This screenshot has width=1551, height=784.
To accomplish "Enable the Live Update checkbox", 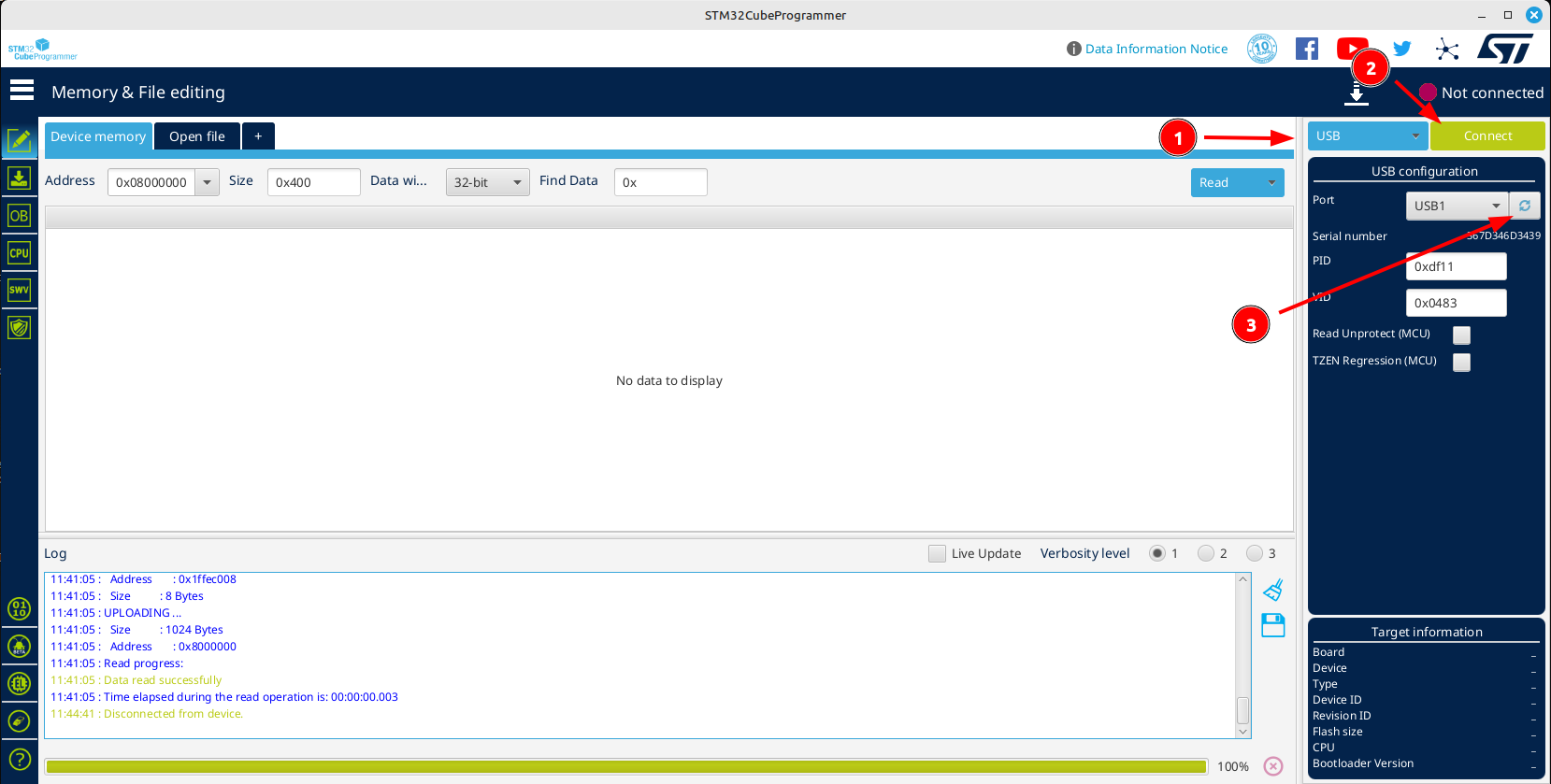I will [937, 553].
